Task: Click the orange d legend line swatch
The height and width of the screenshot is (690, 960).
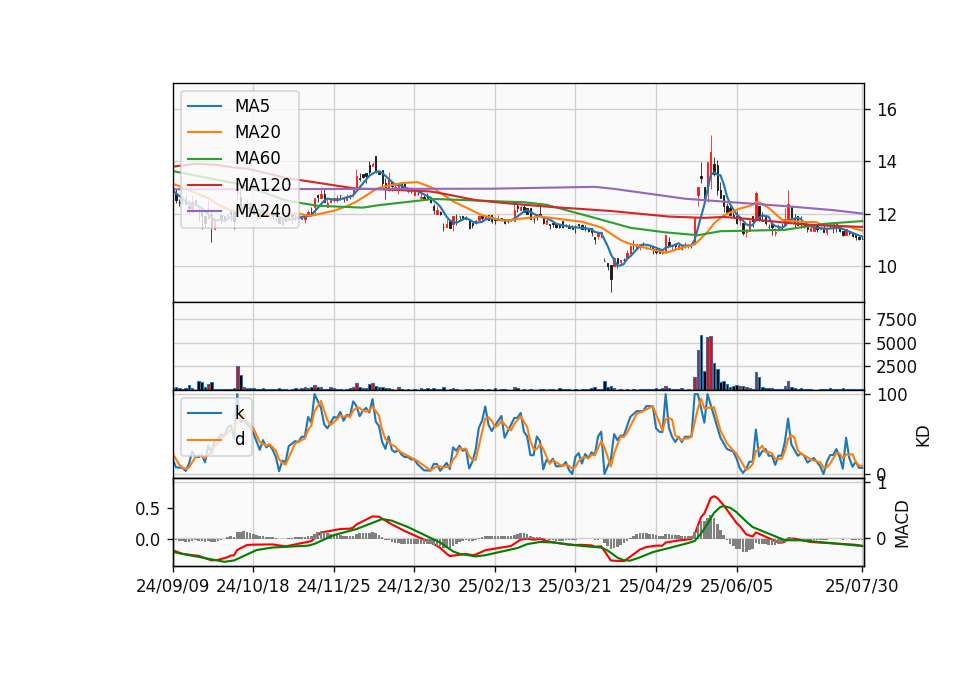Action: (x=204, y=440)
